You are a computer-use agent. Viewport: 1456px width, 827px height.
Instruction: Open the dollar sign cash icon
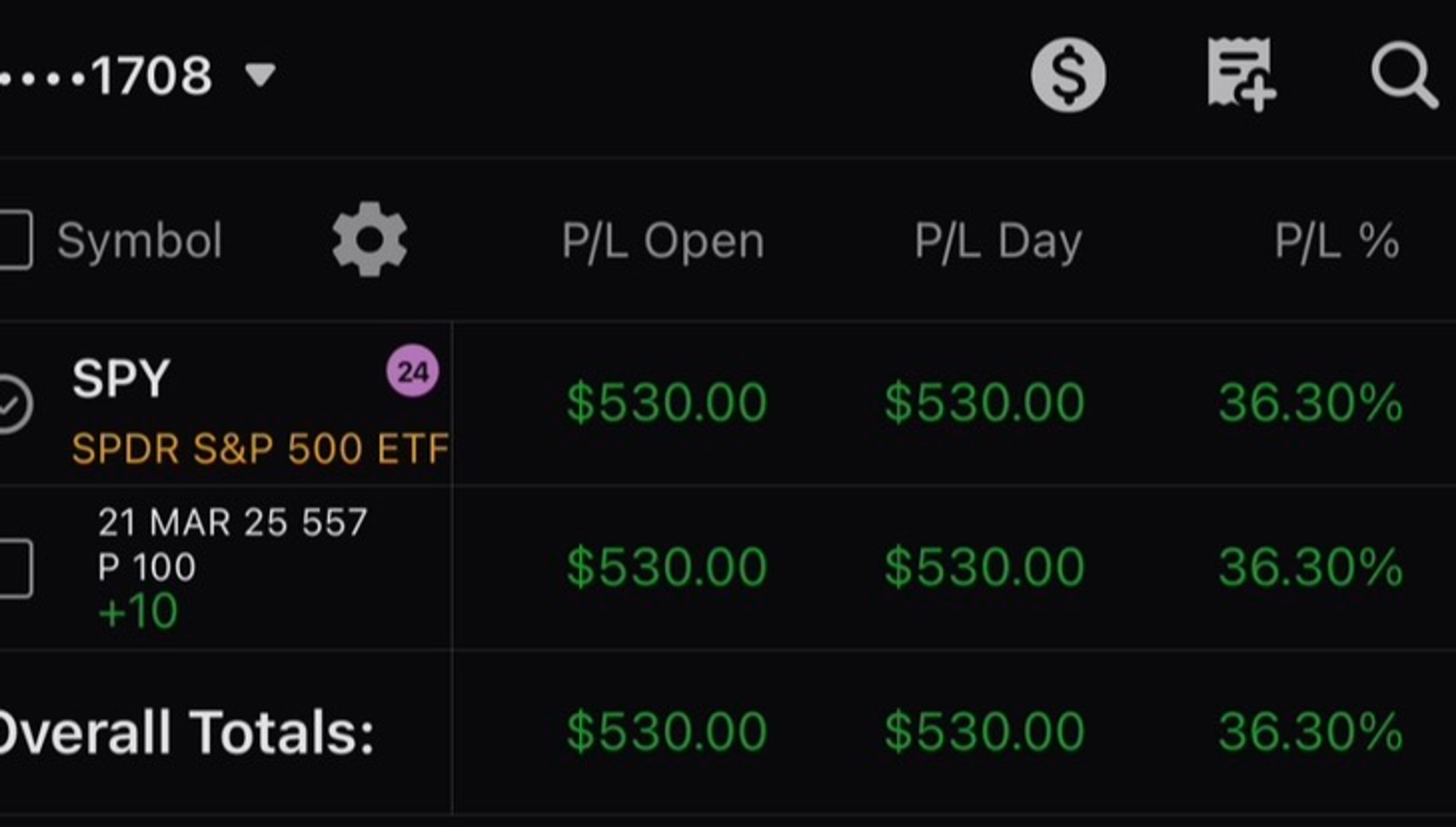1068,75
